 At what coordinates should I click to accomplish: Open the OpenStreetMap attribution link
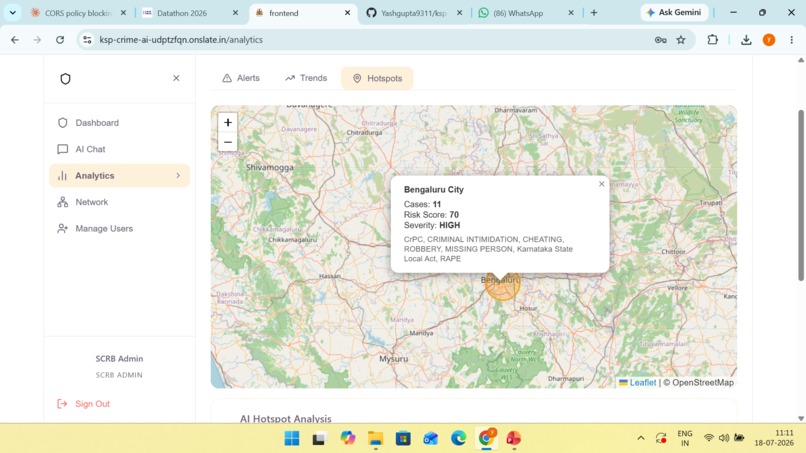click(x=703, y=383)
